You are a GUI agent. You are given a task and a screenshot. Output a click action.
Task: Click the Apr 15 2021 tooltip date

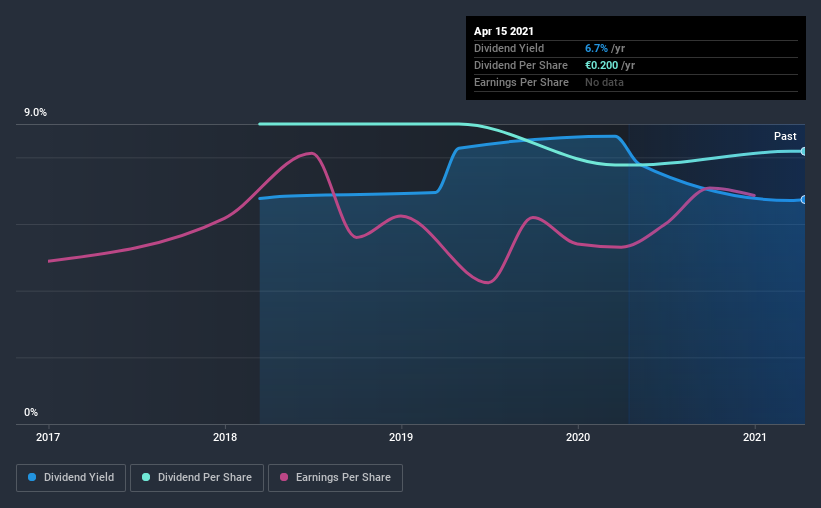504,31
